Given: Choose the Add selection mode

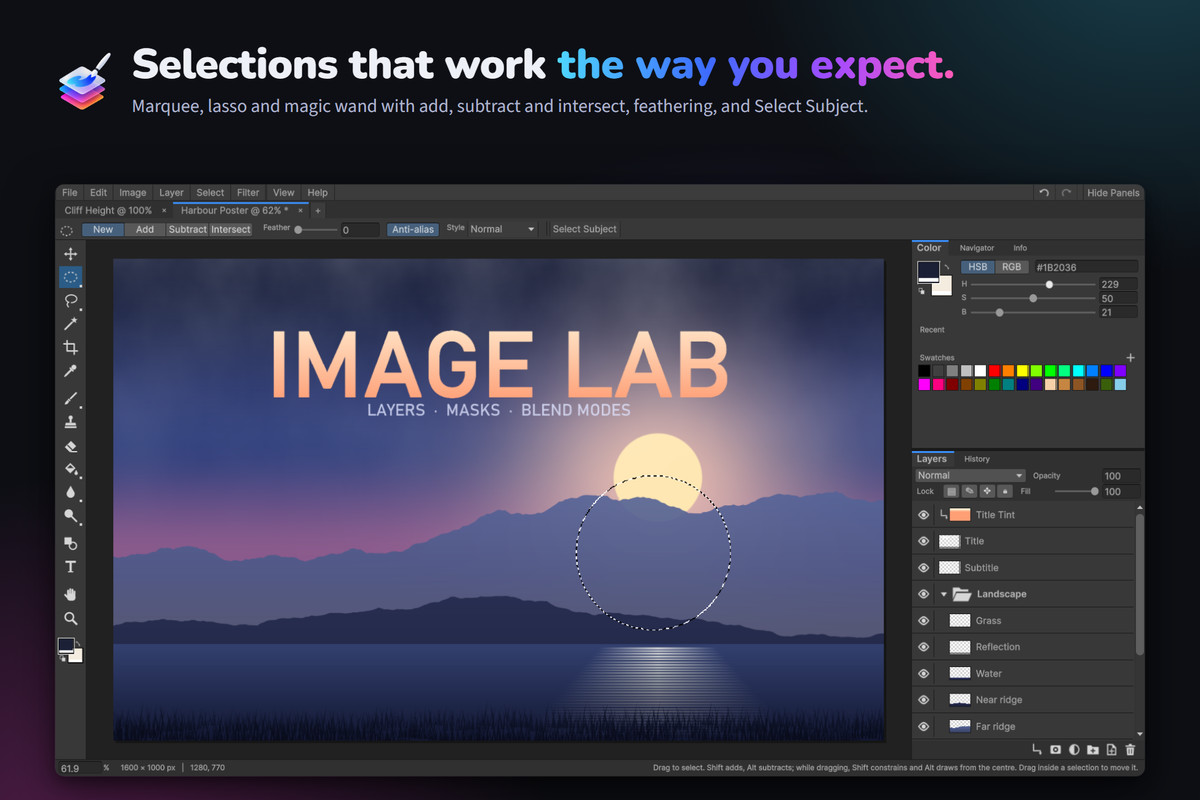Looking at the screenshot, I should point(145,229).
